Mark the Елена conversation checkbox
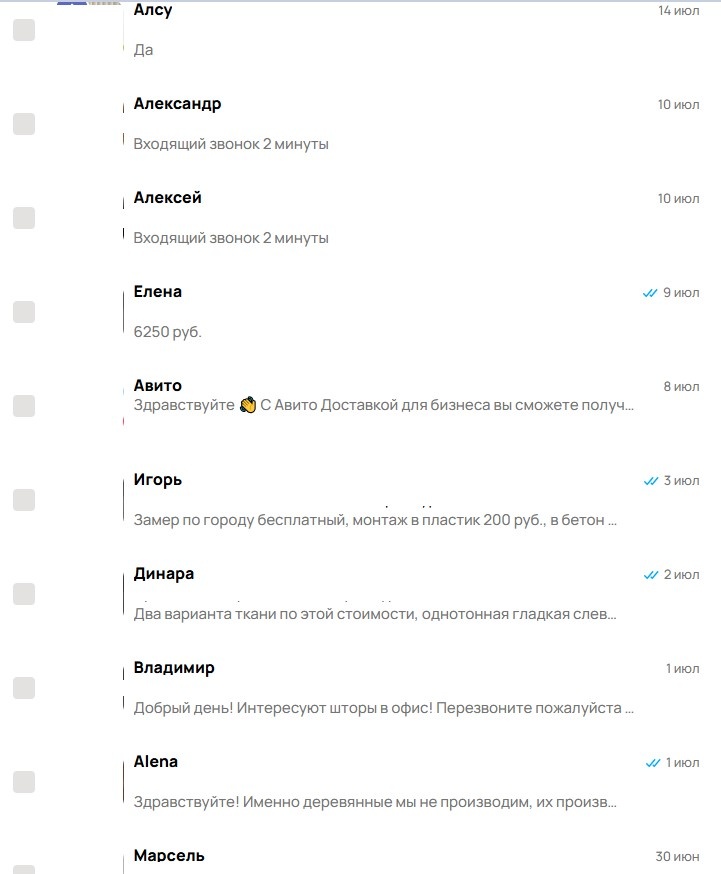 tap(24, 312)
